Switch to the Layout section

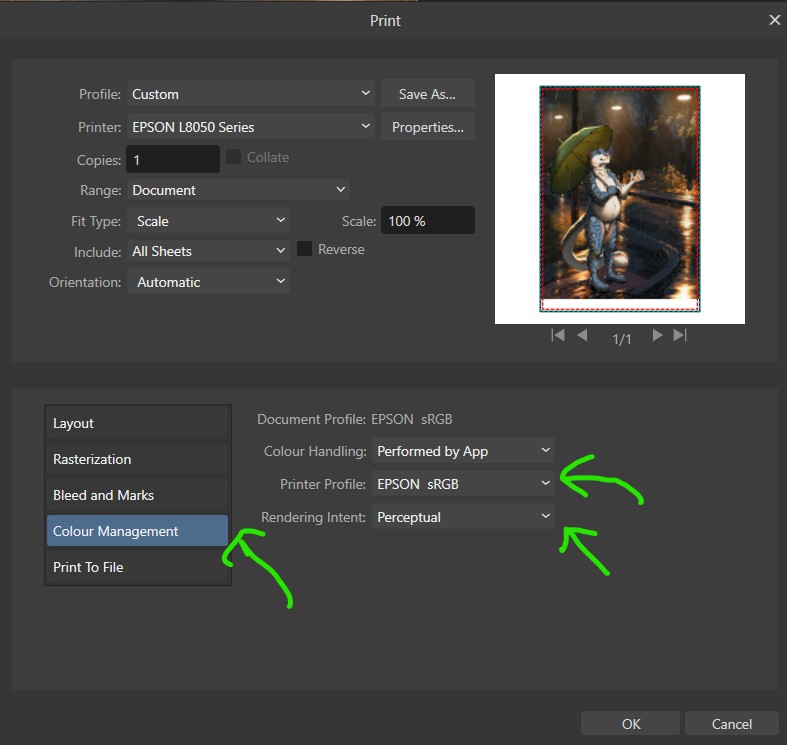pyautogui.click(x=137, y=423)
